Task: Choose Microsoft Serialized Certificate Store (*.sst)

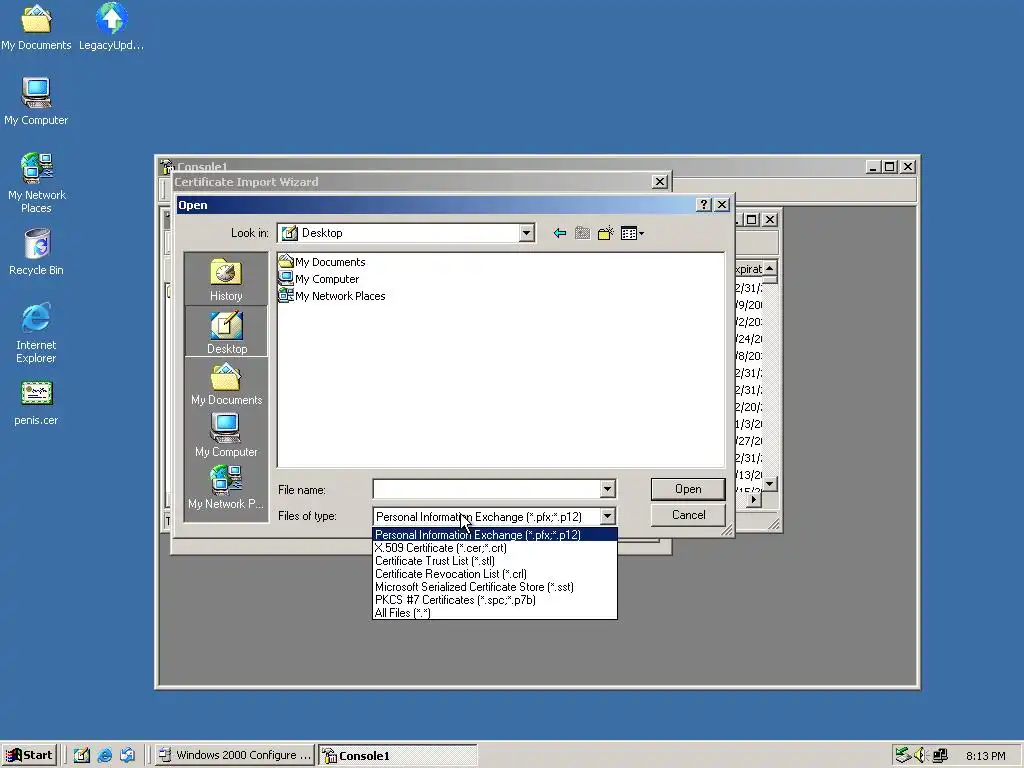Action: point(494,587)
